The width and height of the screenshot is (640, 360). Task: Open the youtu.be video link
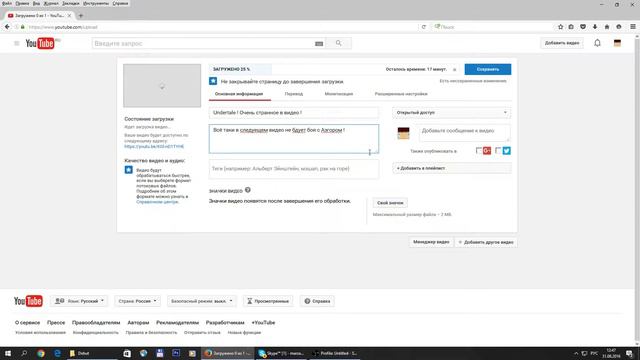point(154,147)
